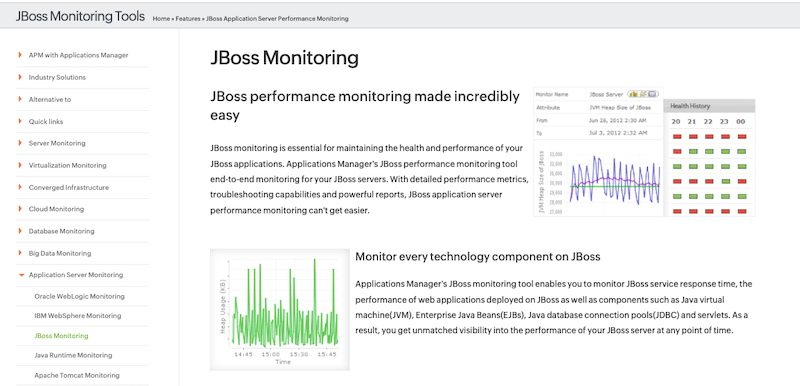Open Converged Infrastructure sidebar item
The height and width of the screenshot is (386, 800).
pos(69,187)
